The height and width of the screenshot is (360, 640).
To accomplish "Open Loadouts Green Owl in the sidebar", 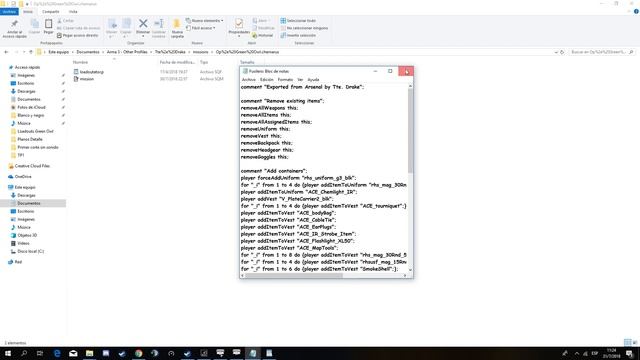I will (36, 131).
